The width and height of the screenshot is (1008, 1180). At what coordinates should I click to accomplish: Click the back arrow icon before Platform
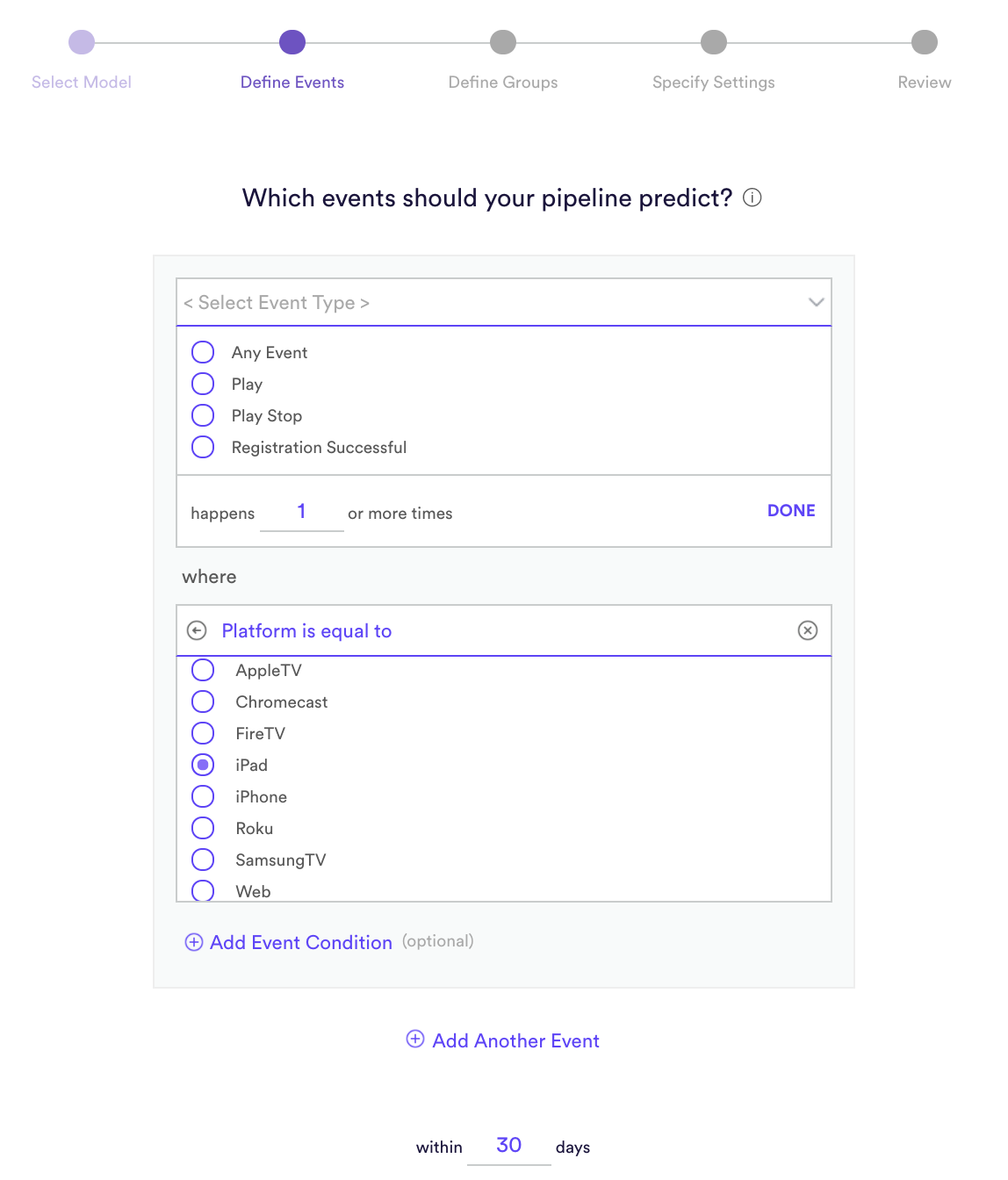[x=197, y=630]
